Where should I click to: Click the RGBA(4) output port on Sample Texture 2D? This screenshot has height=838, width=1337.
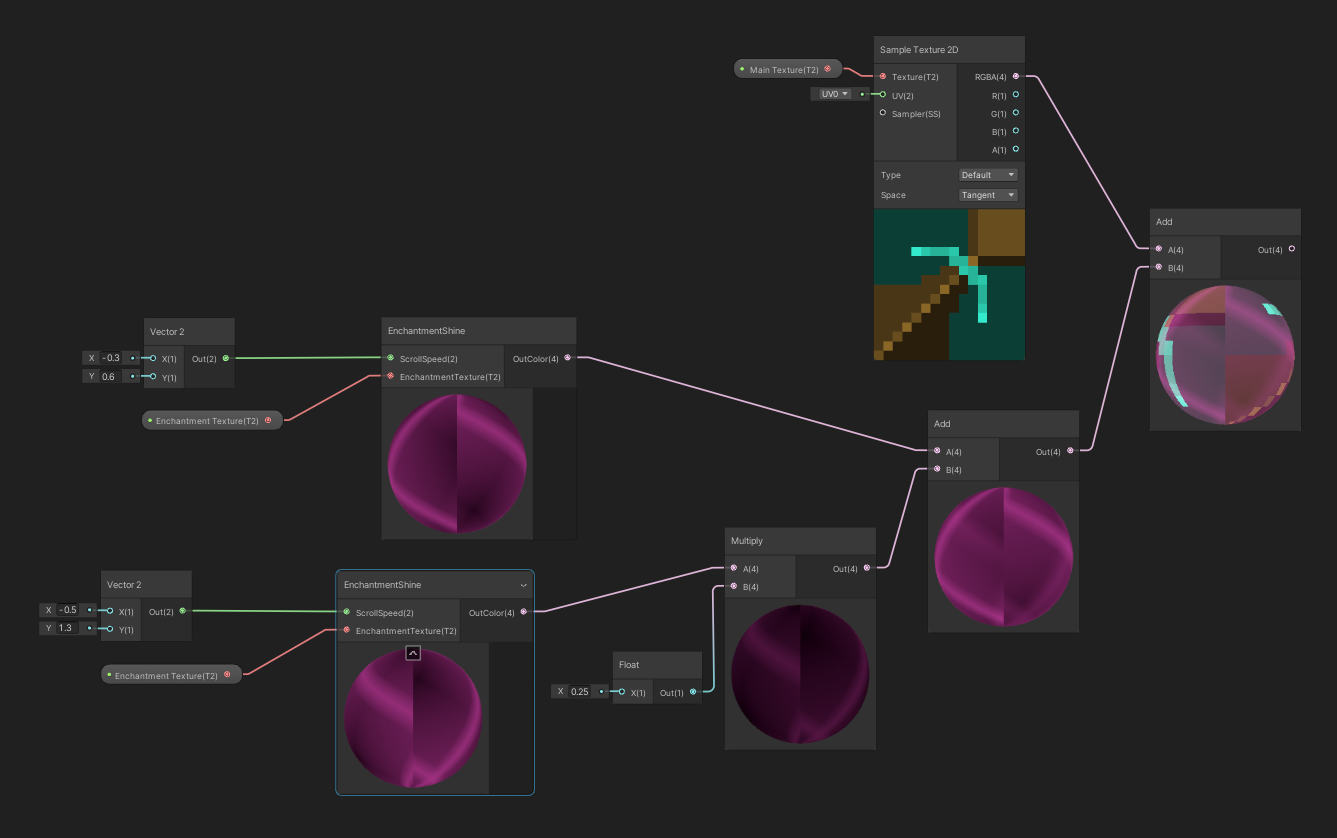click(x=1015, y=76)
